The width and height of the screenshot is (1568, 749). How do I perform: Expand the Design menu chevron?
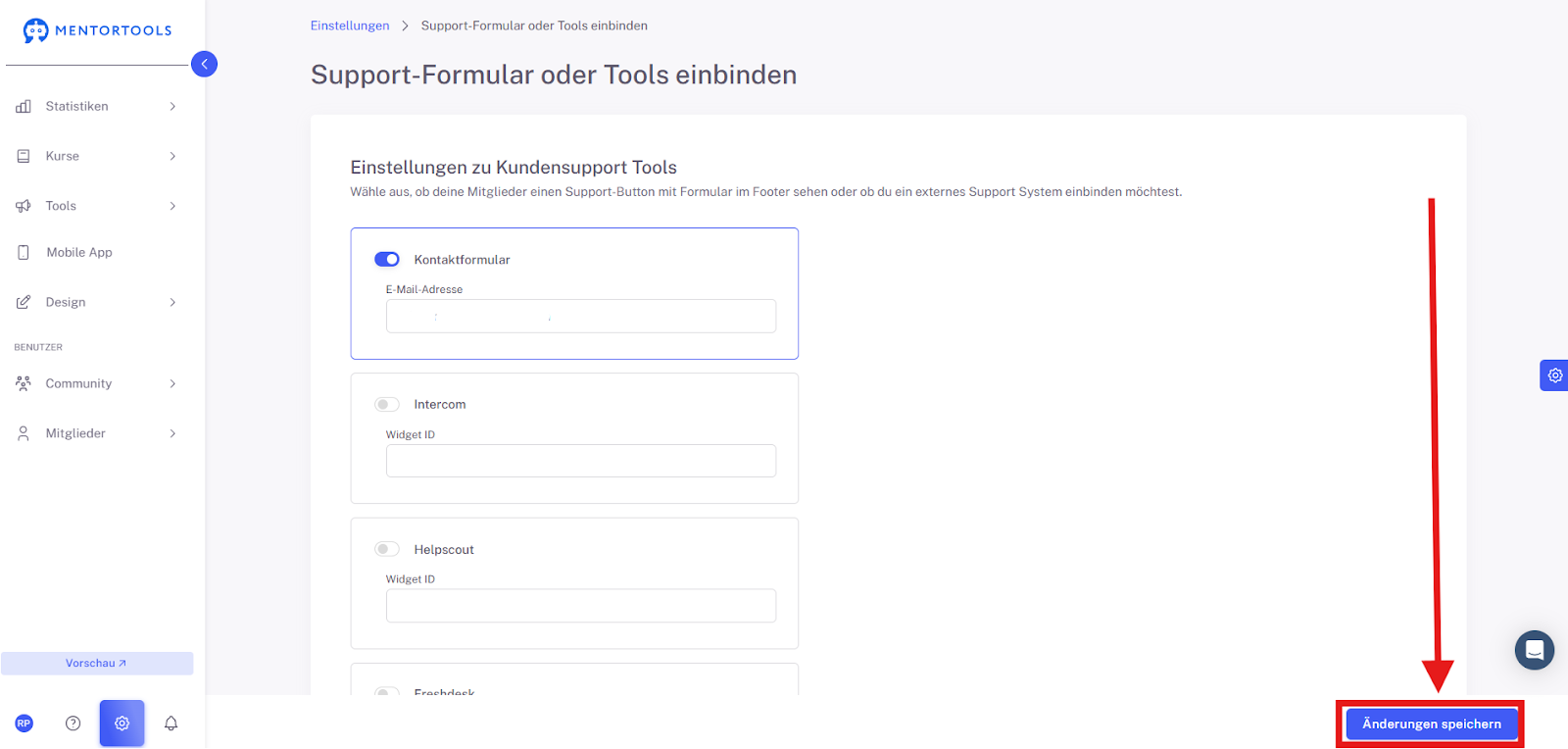172,302
